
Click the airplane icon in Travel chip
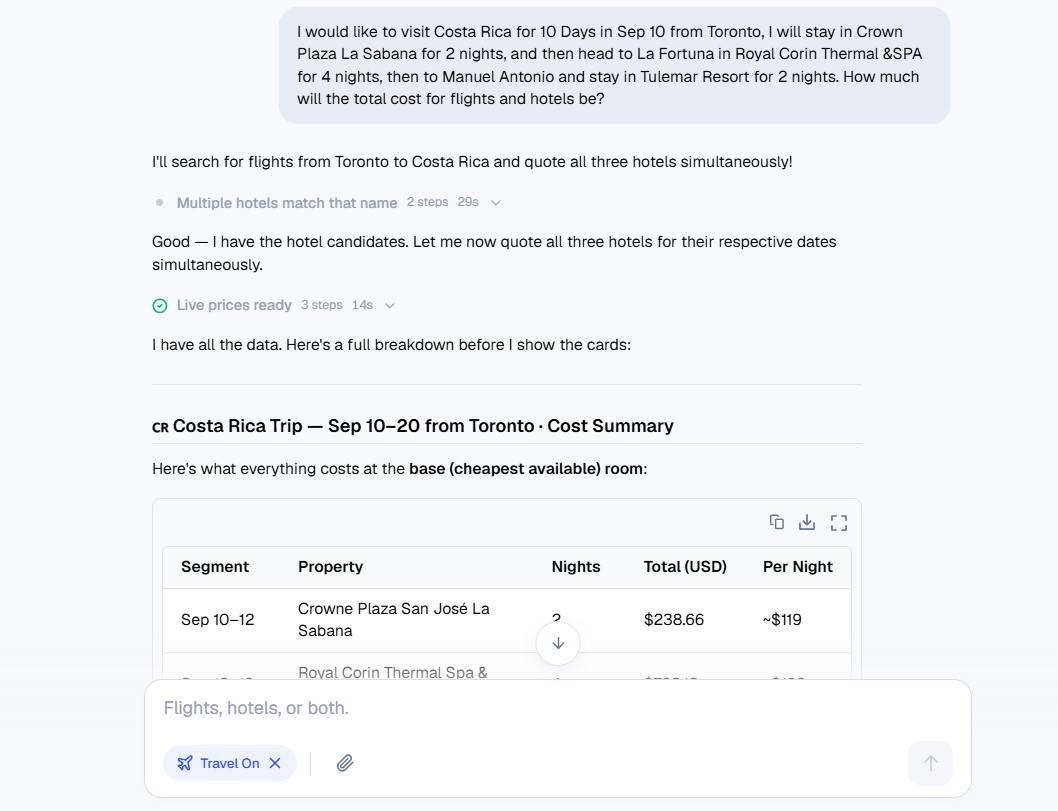click(x=185, y=763)
